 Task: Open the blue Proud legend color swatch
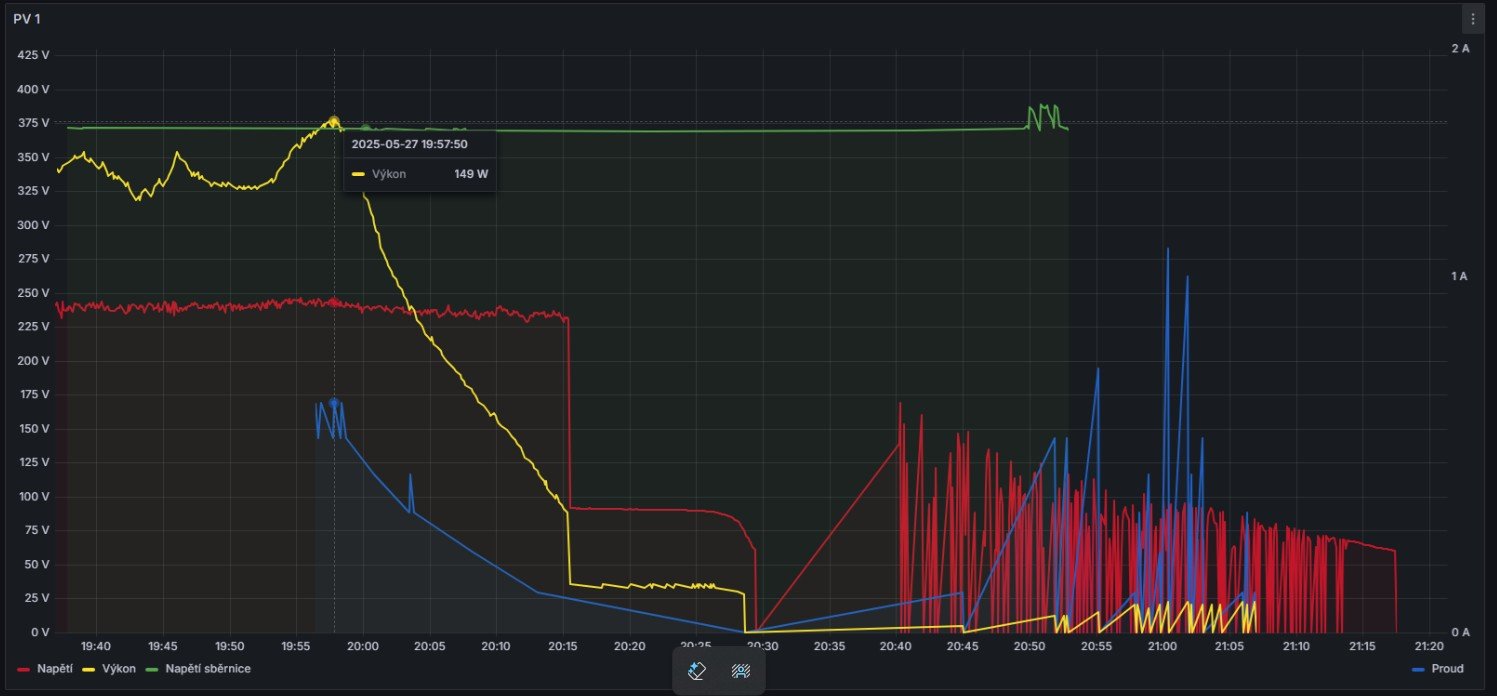click(x=1419, y=668)
